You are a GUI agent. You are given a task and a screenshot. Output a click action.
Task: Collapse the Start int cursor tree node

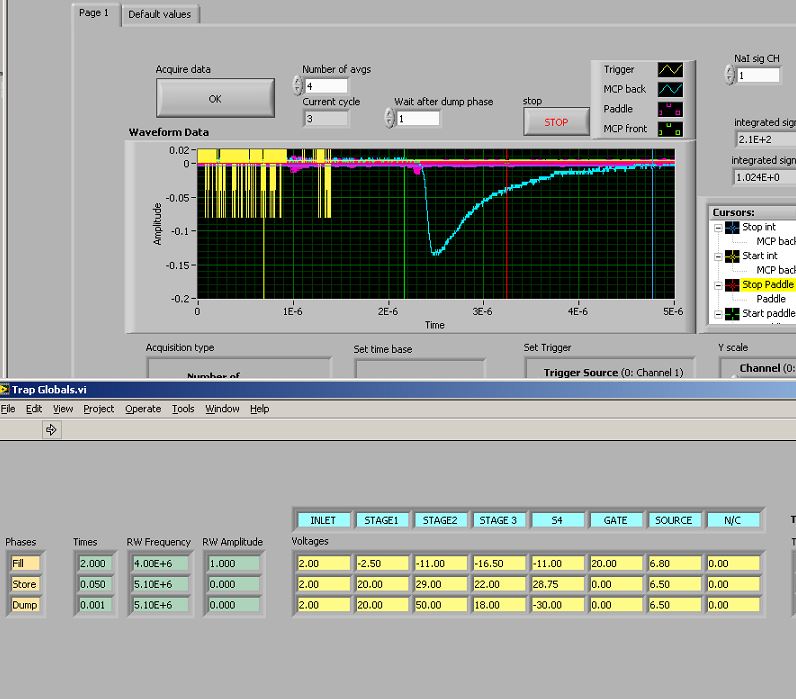pyautogui.click(x=720, y=256)
